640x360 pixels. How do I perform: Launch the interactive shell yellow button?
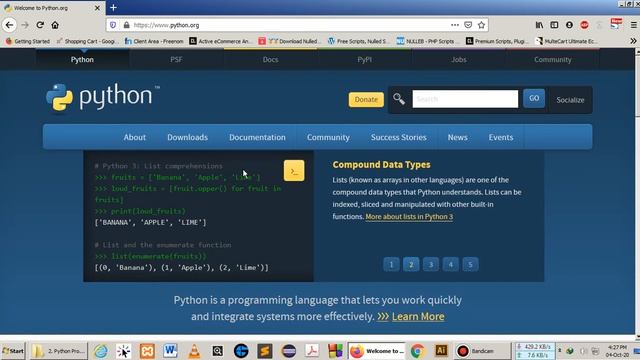click(x=294, y=171)
